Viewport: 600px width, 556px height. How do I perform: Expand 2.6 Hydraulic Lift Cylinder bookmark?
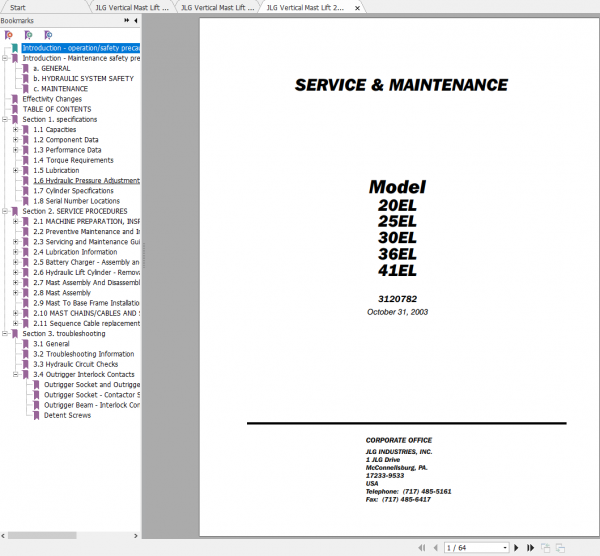coord(16,272)
